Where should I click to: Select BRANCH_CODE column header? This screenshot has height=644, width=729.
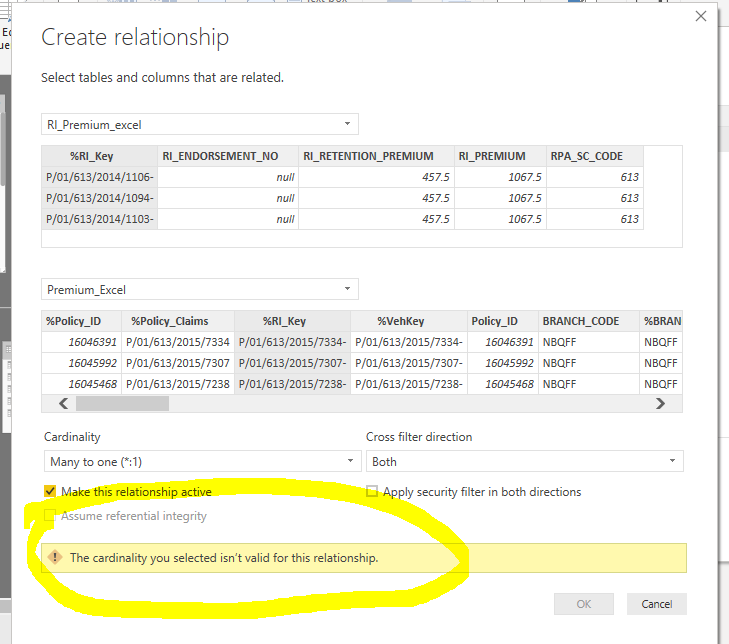coord(589,321)
